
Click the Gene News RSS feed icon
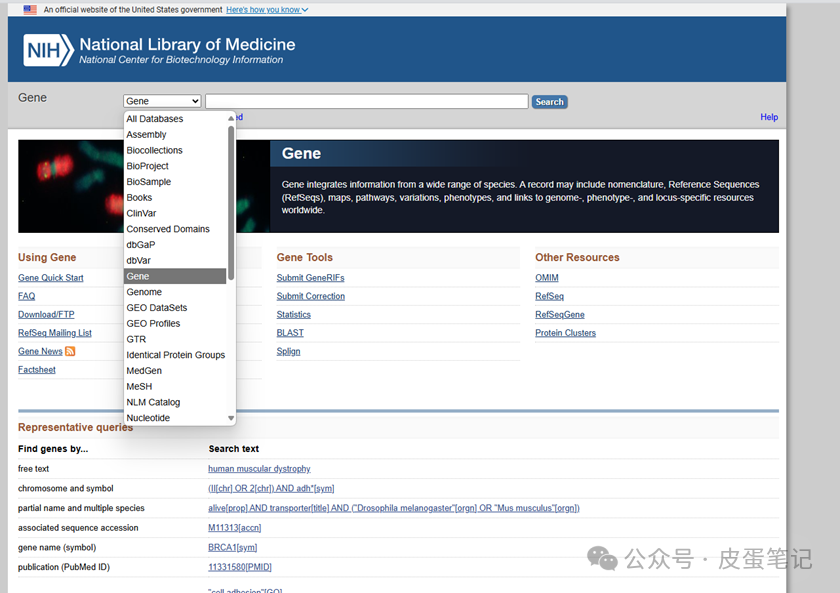(x=70, y=351)
